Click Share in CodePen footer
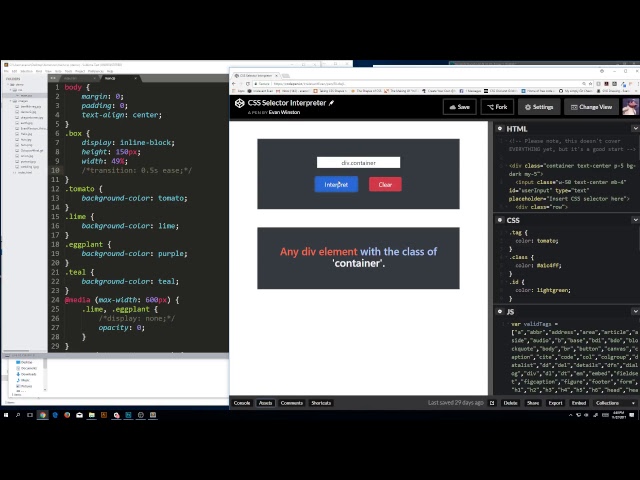The image size is (640, 480). (x=533, y=403)
